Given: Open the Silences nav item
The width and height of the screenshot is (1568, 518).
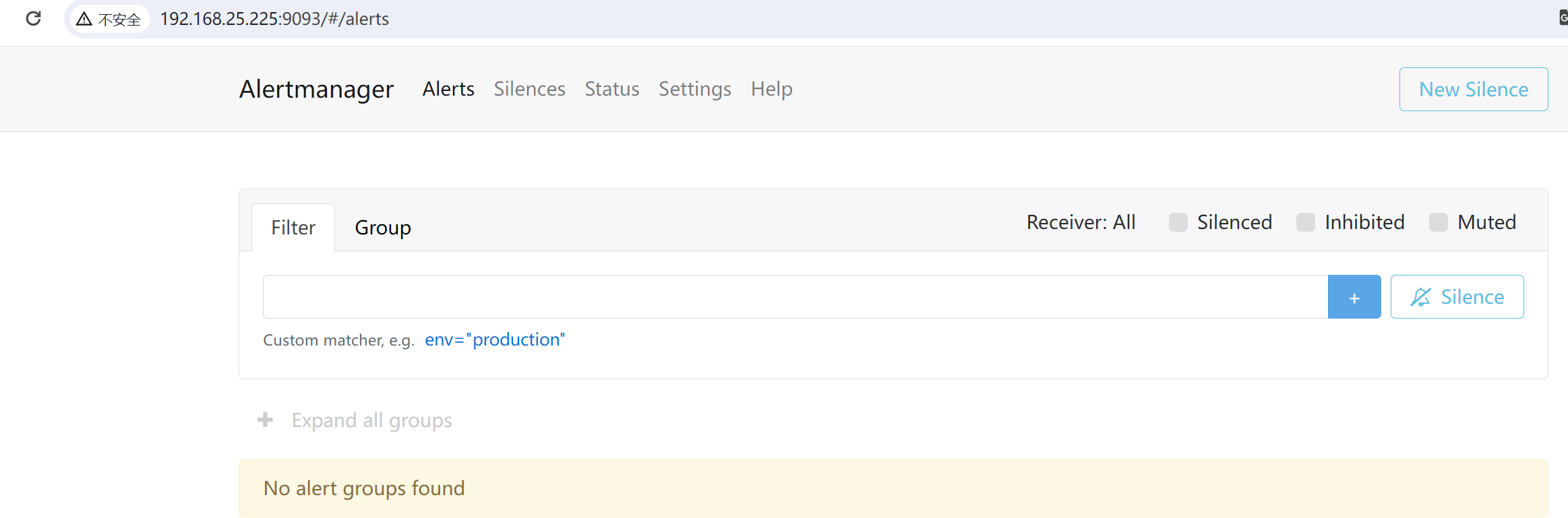Looking at the screenshot, I should 529,89.
